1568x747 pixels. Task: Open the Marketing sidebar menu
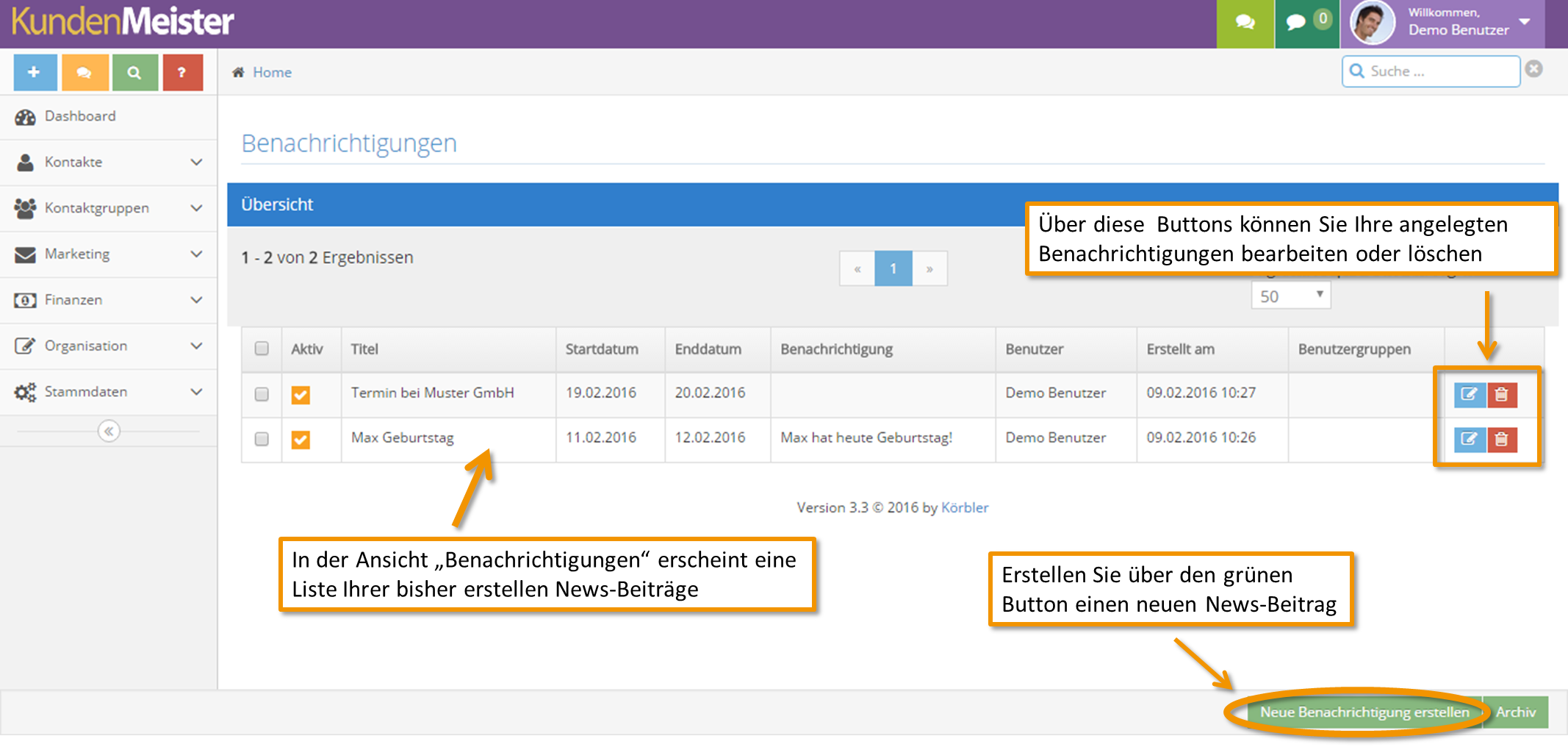(109, 254)
